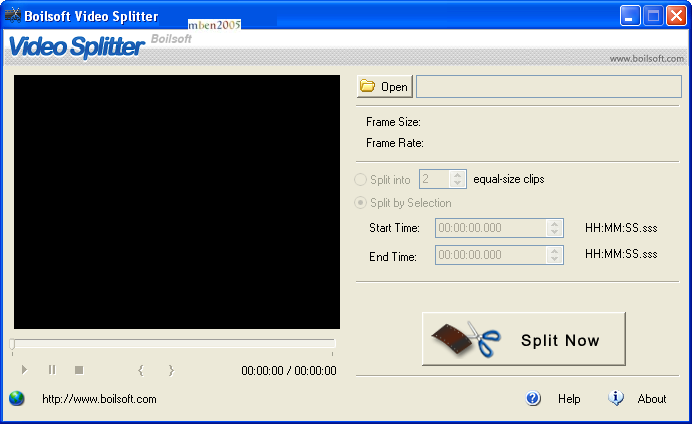Play the video with play icon
This screenshot has height=424, width=692.
(24, 370)
